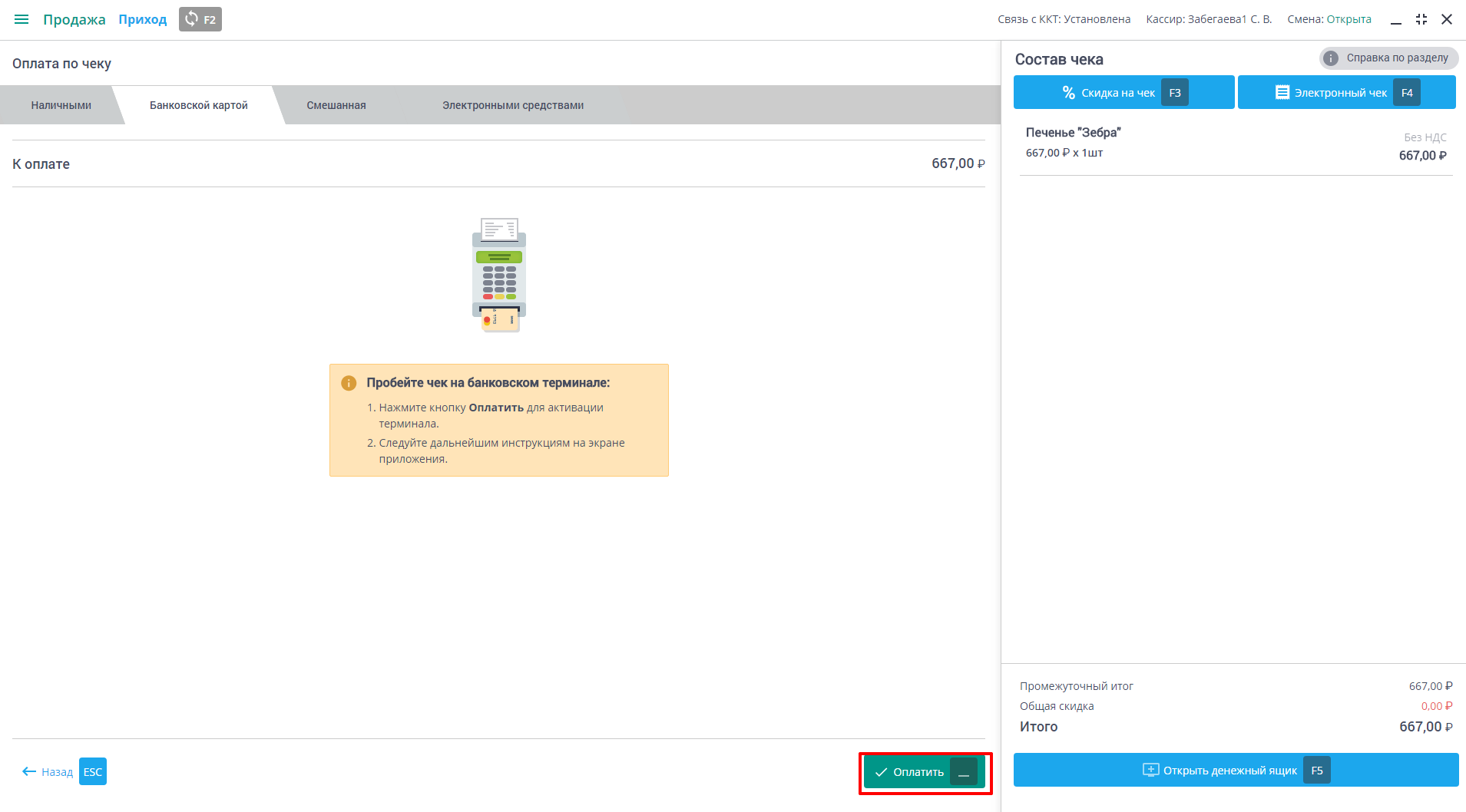Click the back arrow icon
The height and width of the screenshot is (812, 1466).
29,771
